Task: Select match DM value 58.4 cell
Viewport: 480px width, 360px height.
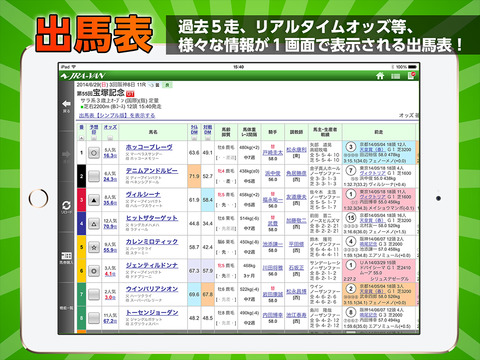Action: pyautogui.click(x=208, y=200)
